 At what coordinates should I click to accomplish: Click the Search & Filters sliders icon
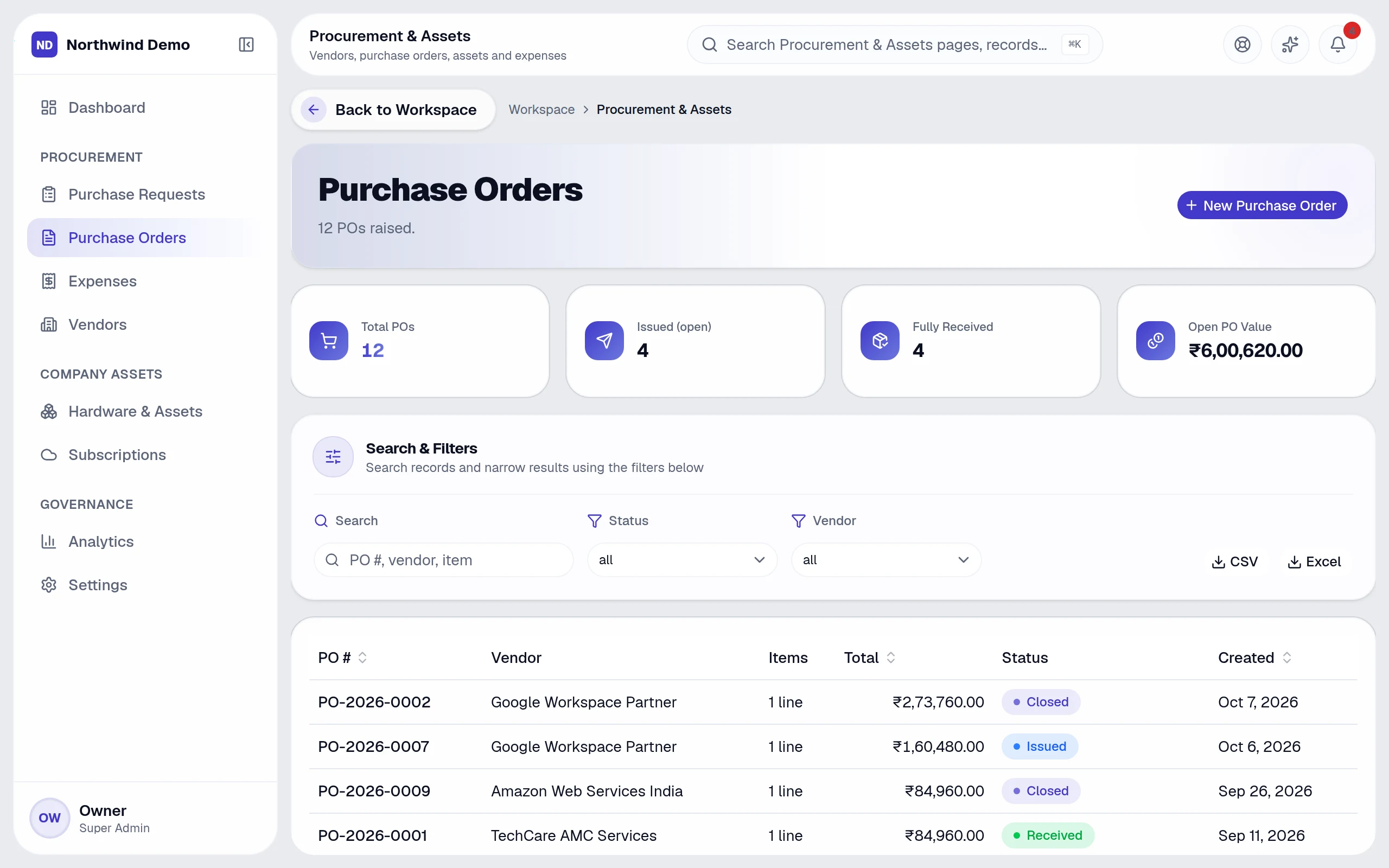click(x=333, y=457)
